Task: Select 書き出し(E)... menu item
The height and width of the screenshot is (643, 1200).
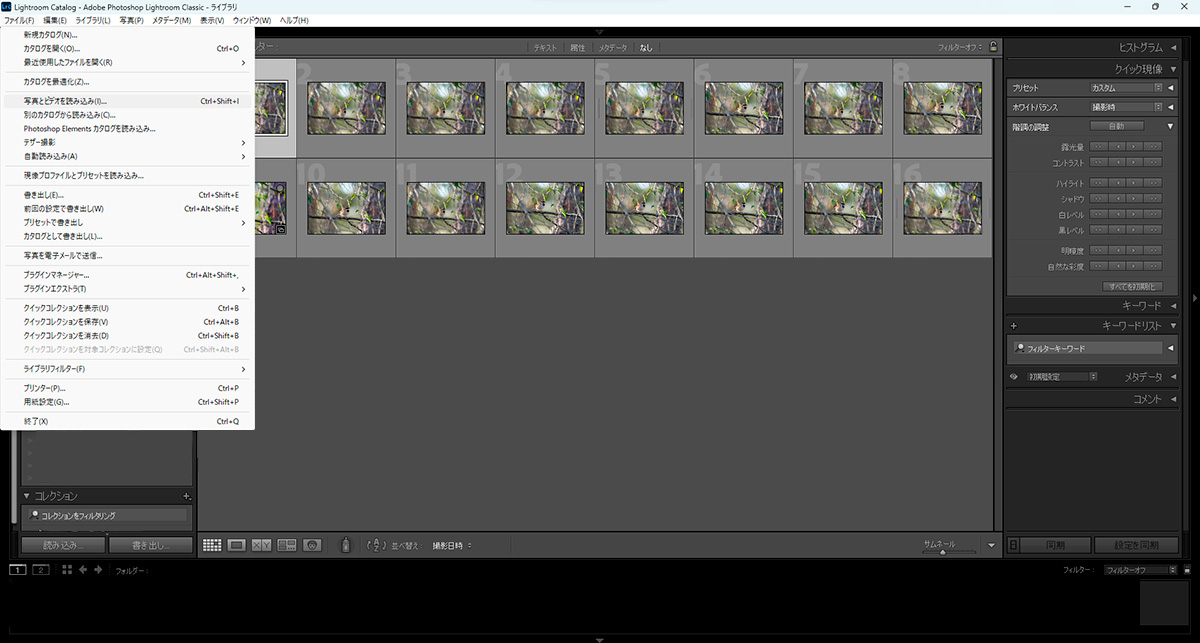Action: pyautogui.click(x=44, y=195)
